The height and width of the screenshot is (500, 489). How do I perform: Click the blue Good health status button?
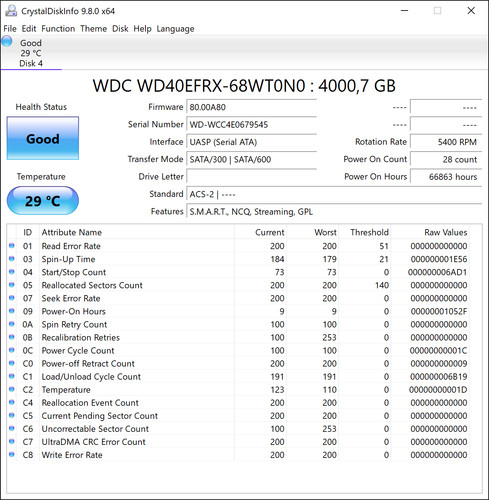[x=43, y=138]
